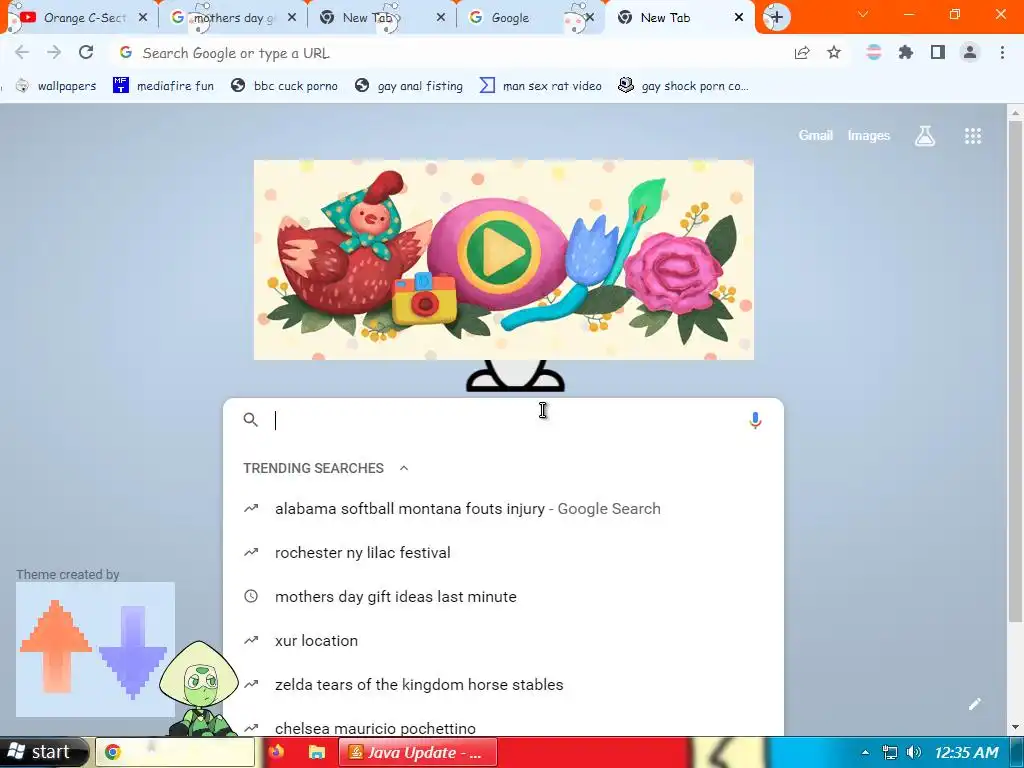1024x768 pixels.
Task: Close the active New Tab
Action: 739,18
